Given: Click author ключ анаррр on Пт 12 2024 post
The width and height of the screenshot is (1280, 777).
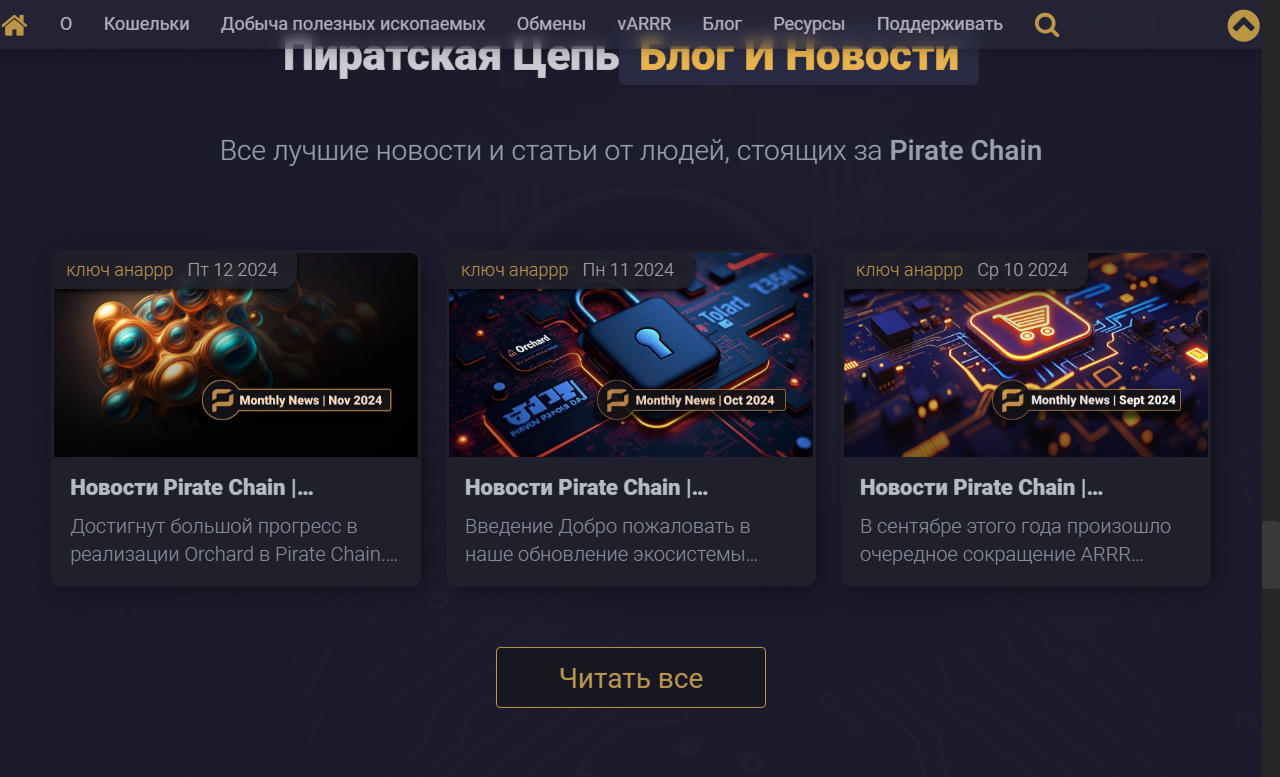Looking at the screenshot, I should [x=120, y=270].
